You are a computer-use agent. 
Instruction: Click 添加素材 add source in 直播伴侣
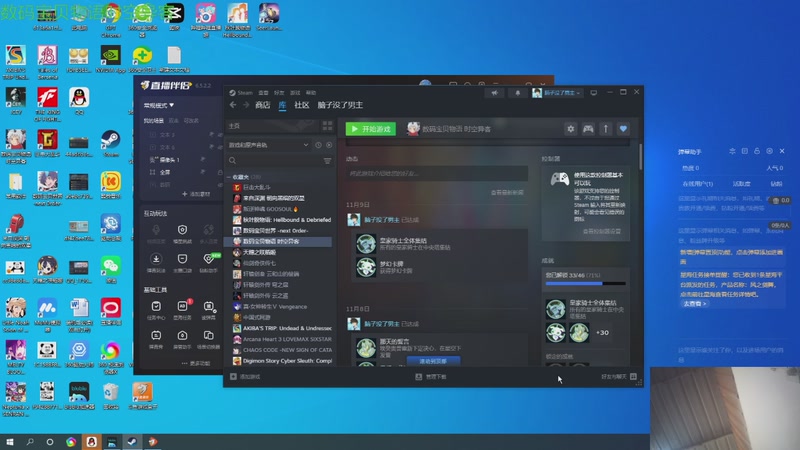tap(196, 194)
